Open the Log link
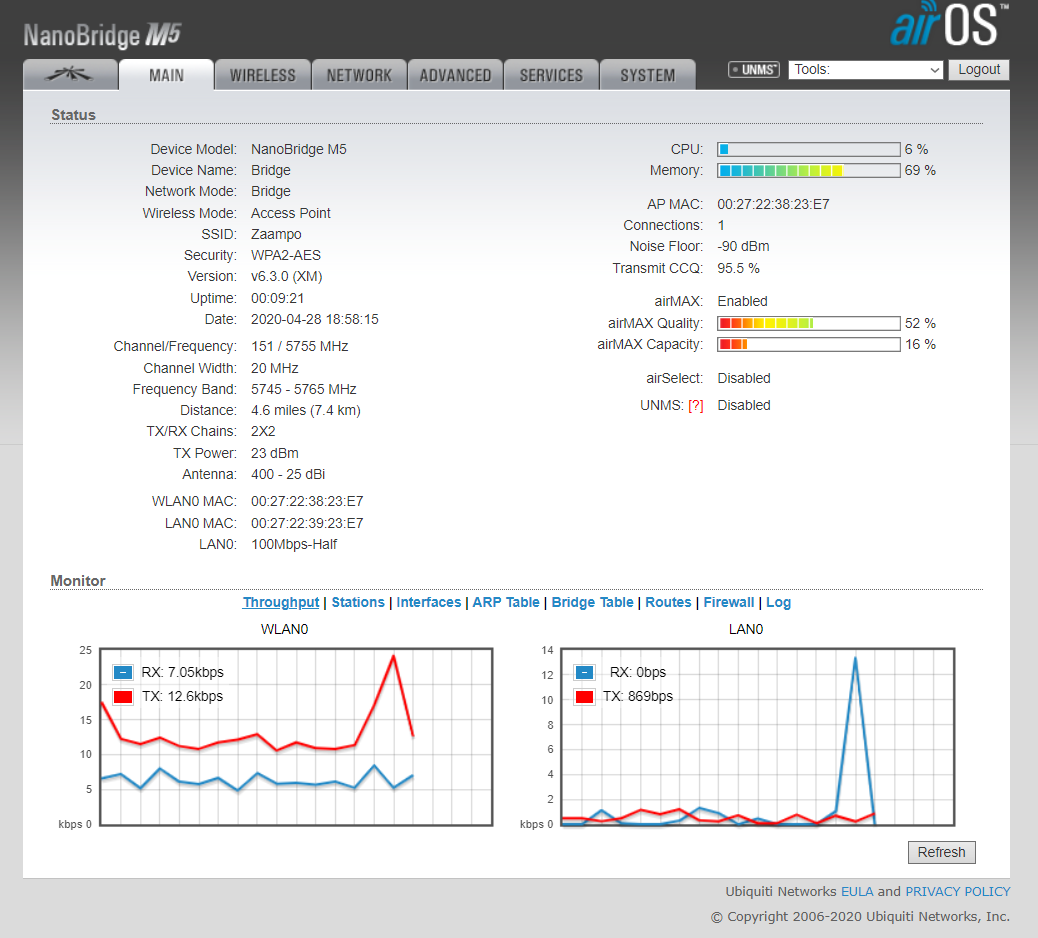This screenshot has width=1038, height=938. [778, 602]
